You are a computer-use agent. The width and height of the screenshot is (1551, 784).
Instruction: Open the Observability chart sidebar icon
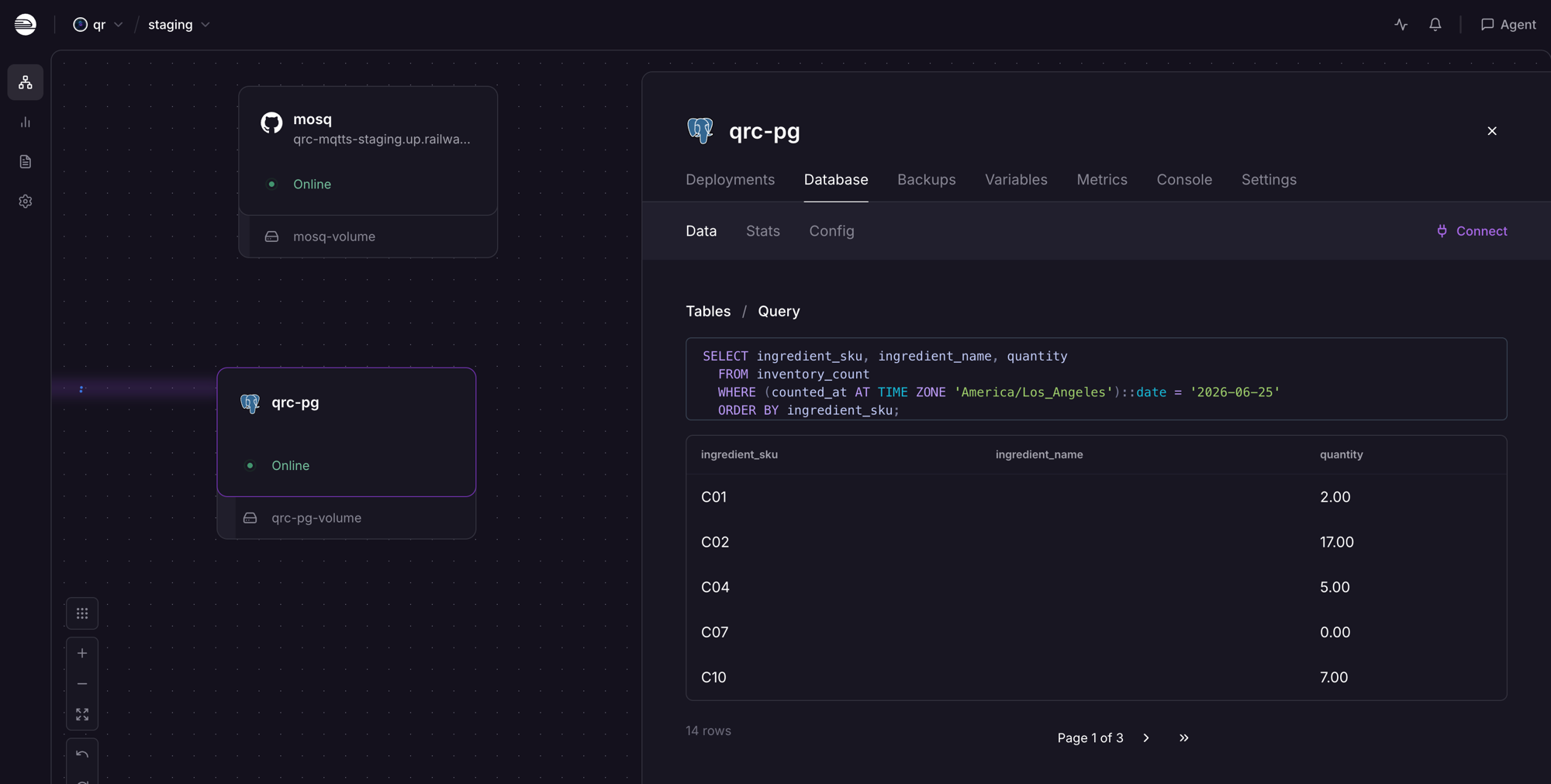[26, 122]
